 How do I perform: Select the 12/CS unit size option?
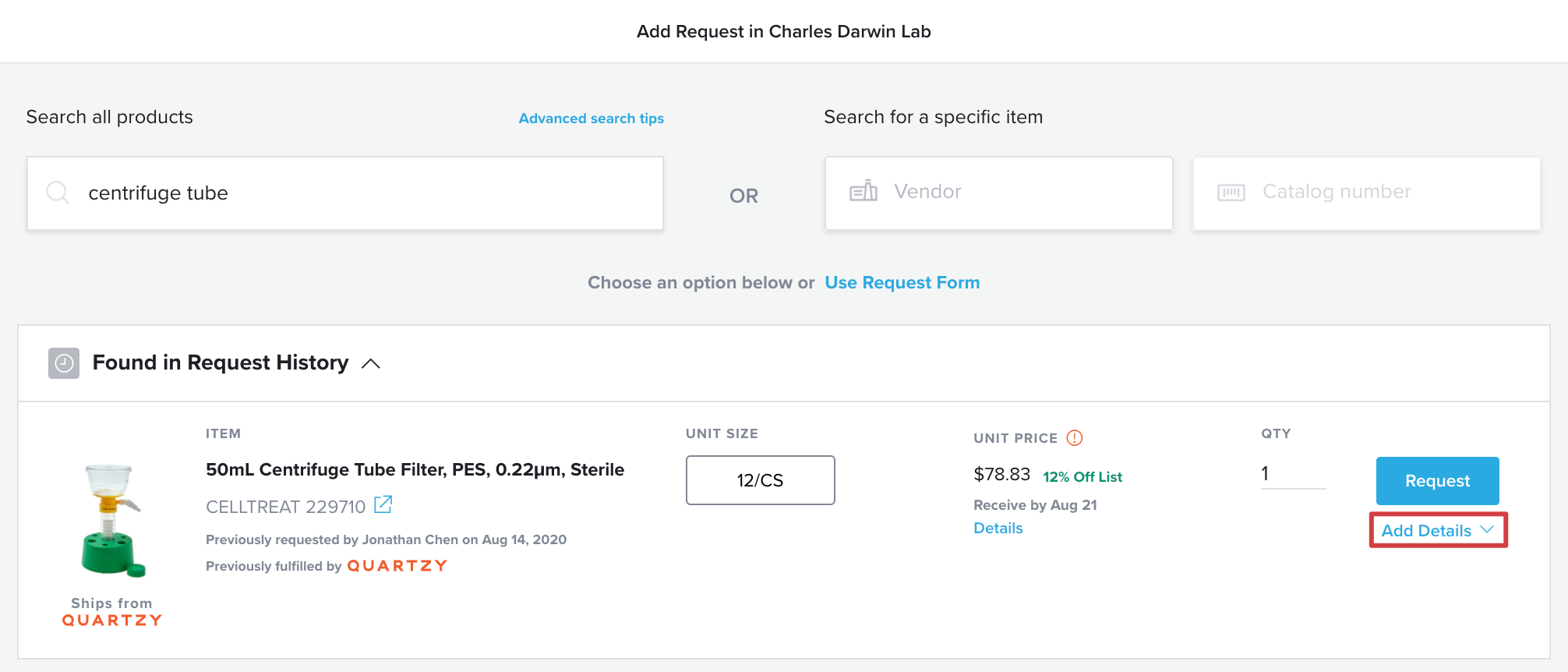(760, 480)
